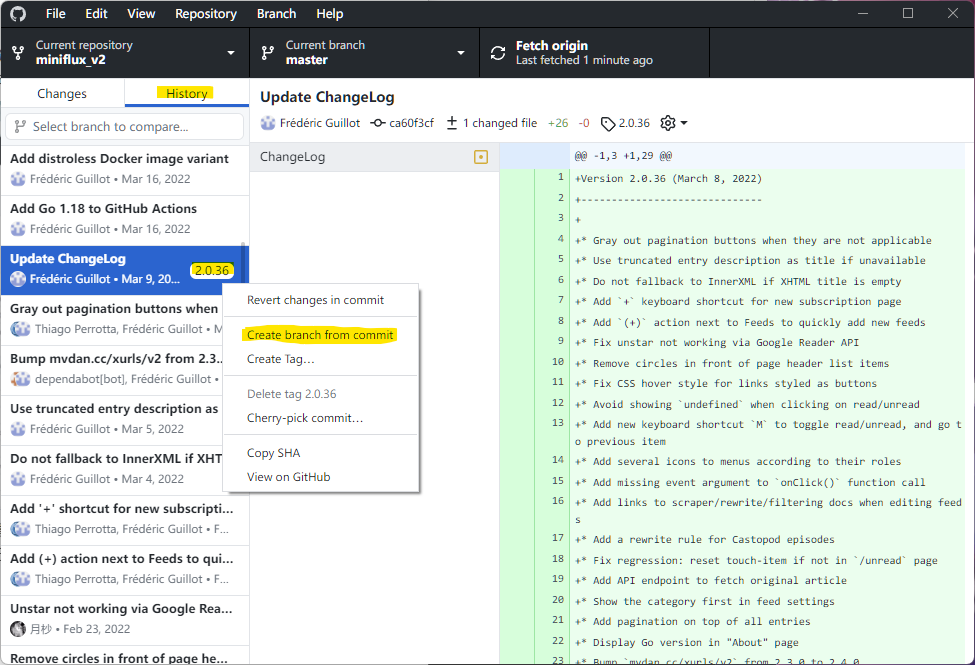The image size is (975, 665).
Task: Click the branch icon beside Current branch
Action: (x=268, y=53)
